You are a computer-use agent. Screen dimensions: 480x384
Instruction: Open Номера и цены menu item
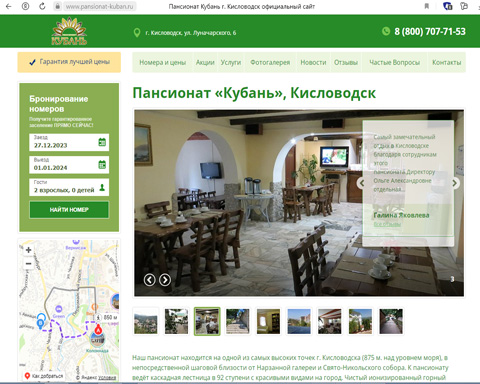(162, 62)
